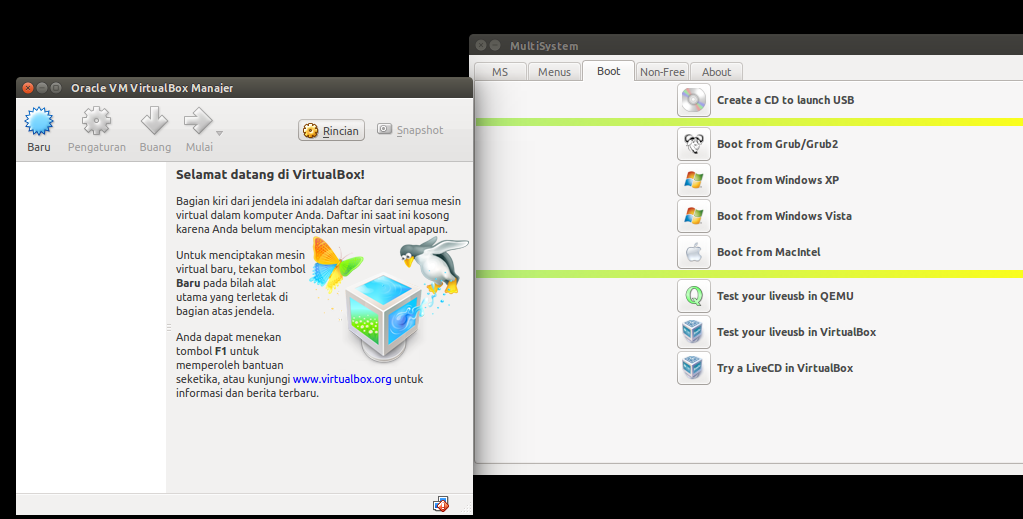Click the cube icon for Try a LiveCD in VirtualBox

[x=694, y=368]
